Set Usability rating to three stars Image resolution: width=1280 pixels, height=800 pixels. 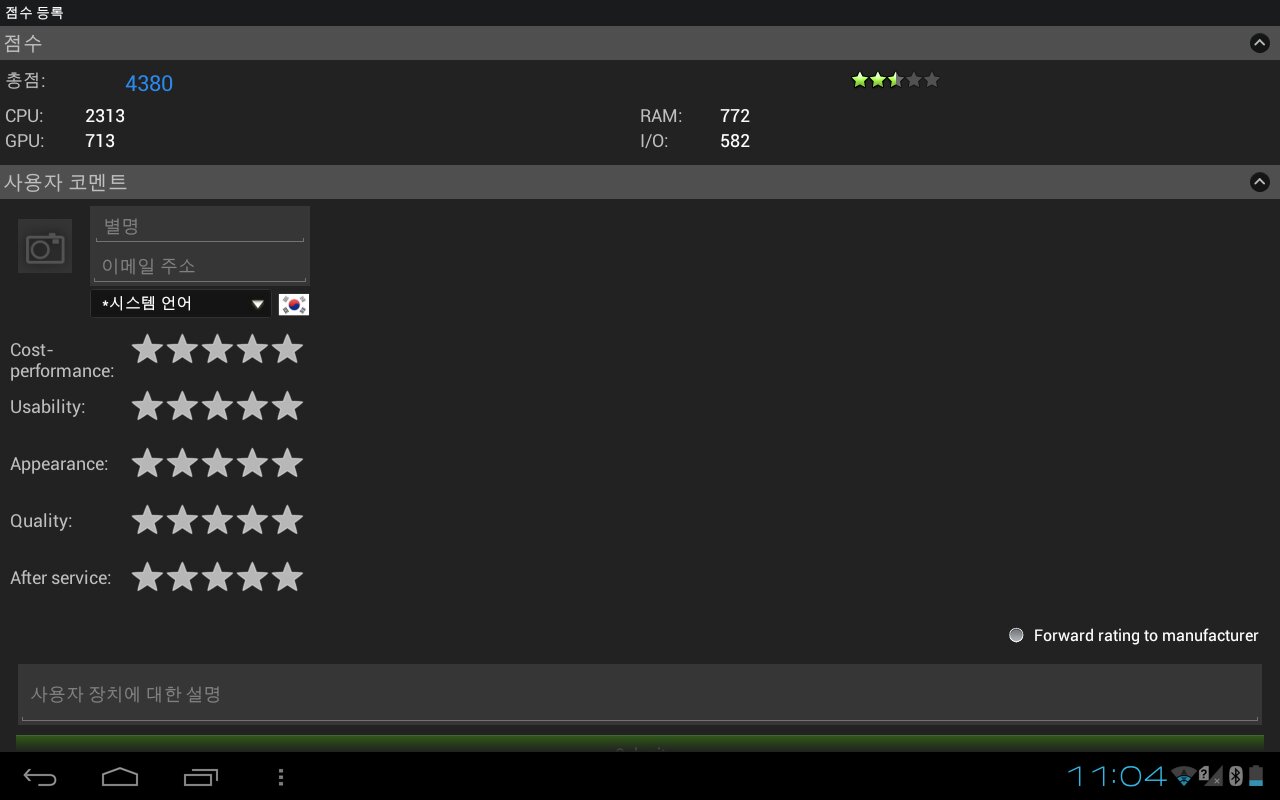point(217,406)
